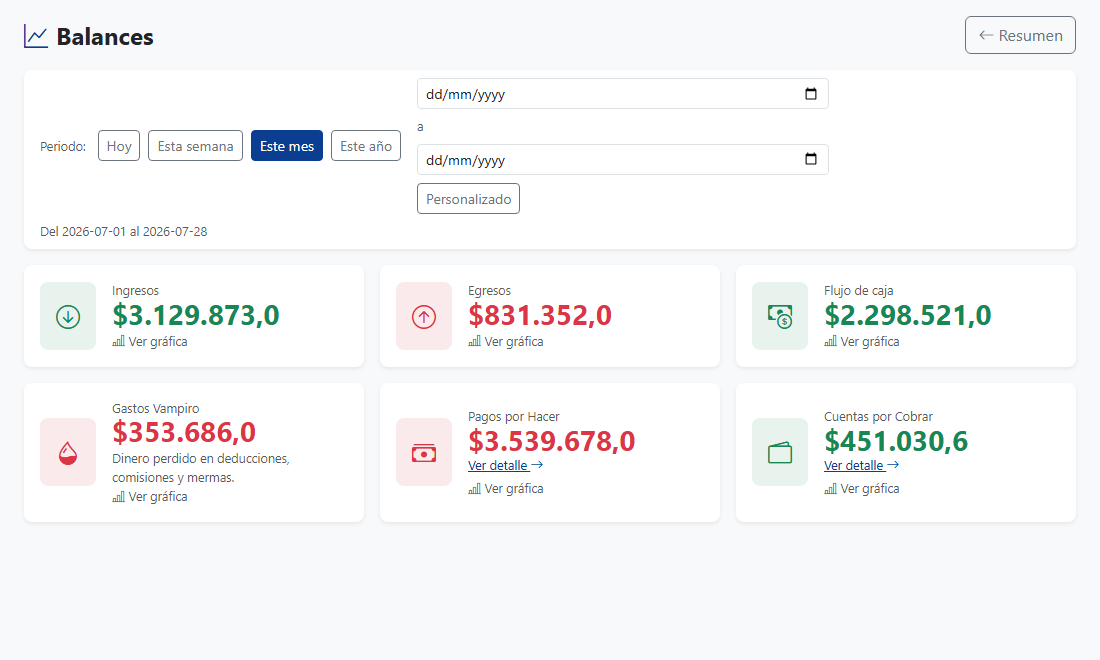The image size is (1100, 660).
Task: Go back with the Resumen button
Action: click(x=1020, y=35)
